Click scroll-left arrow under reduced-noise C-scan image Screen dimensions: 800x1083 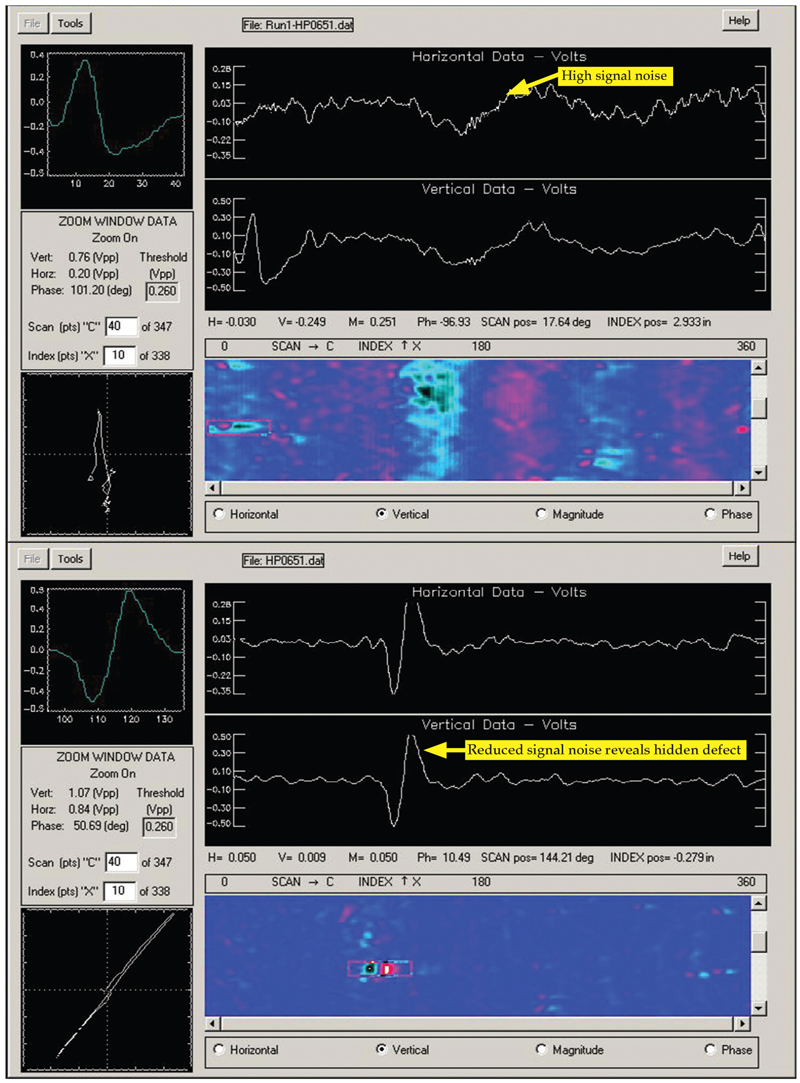(x=211, y=1024)
